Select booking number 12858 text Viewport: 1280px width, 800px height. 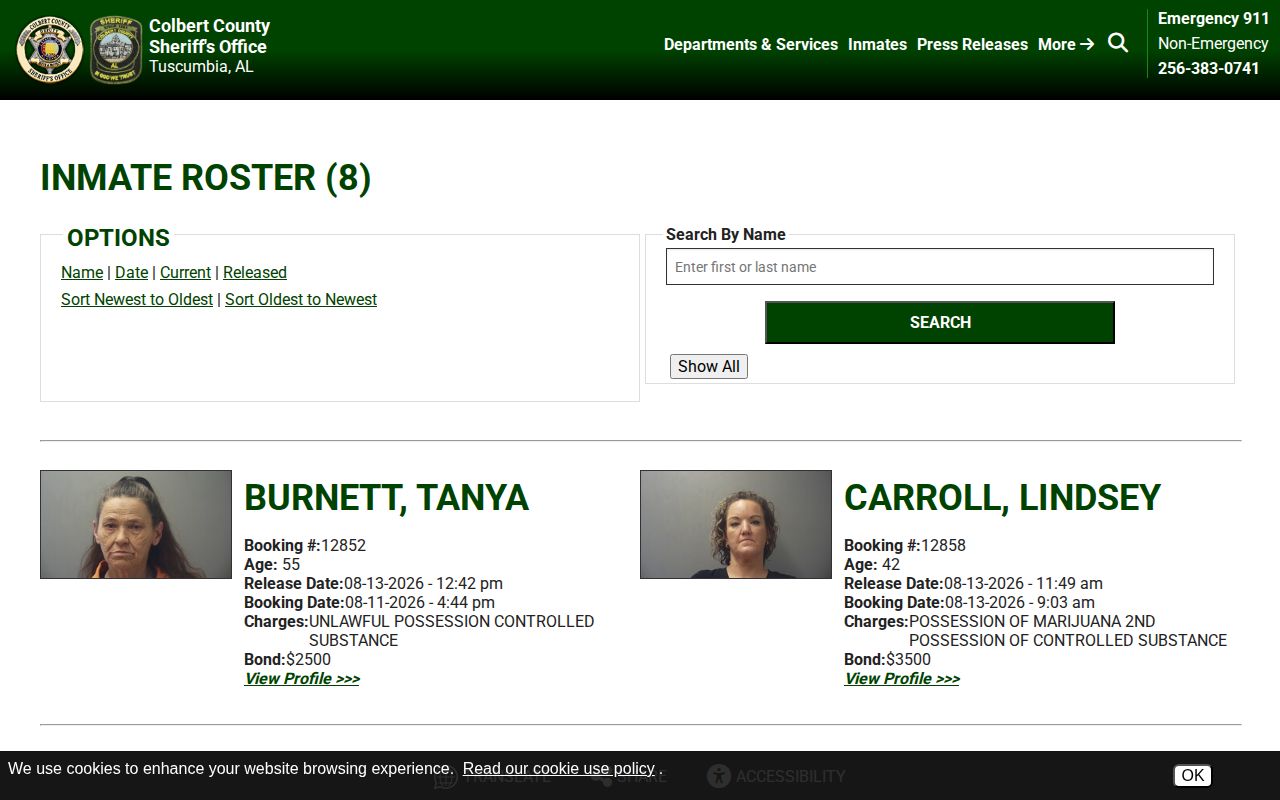(943, 545)
